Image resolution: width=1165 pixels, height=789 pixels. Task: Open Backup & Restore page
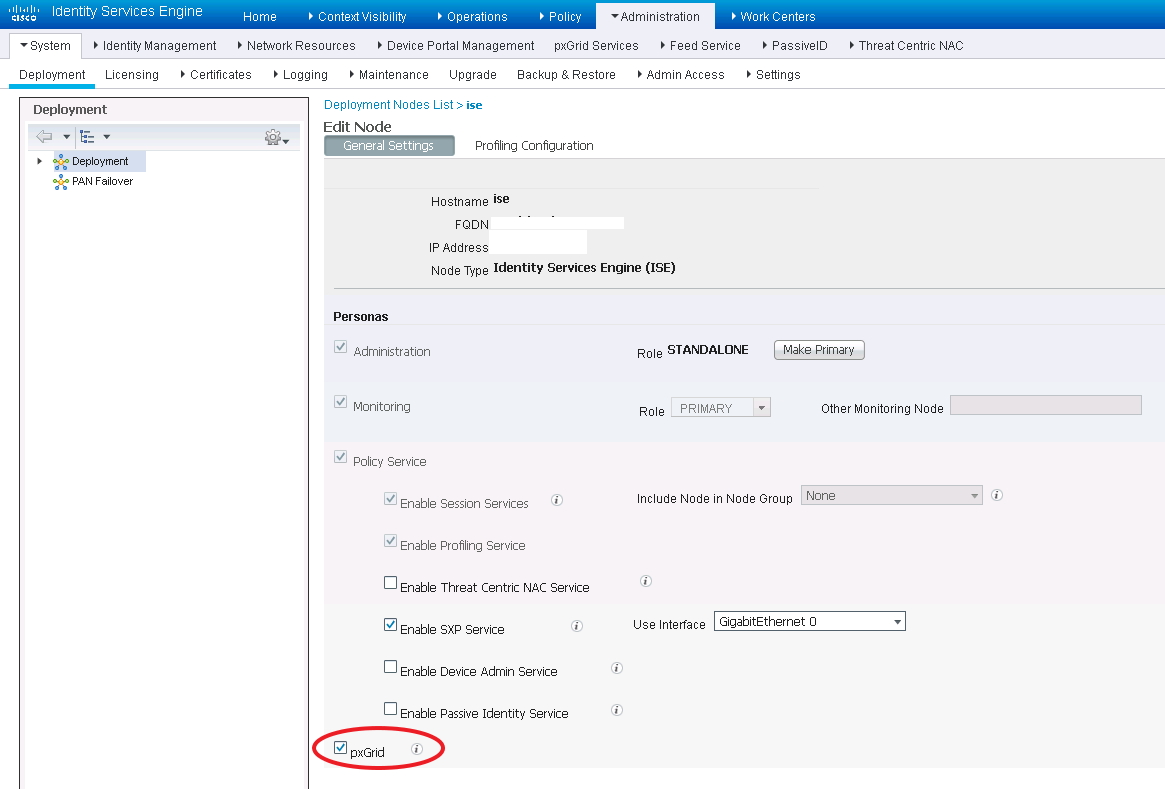click(x=566, y=74)
